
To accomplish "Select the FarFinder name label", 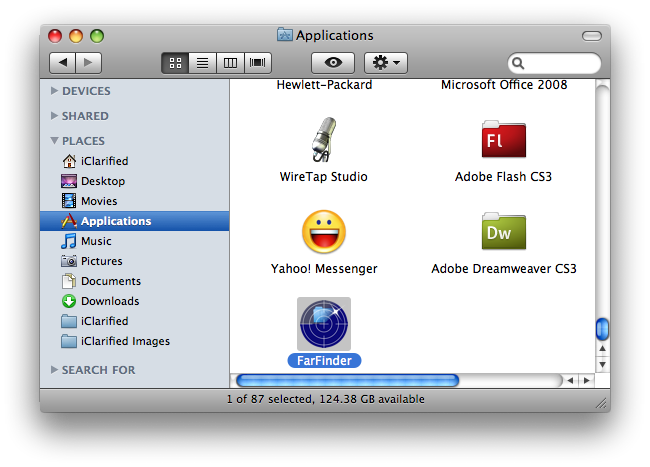I will coord(324,361).
